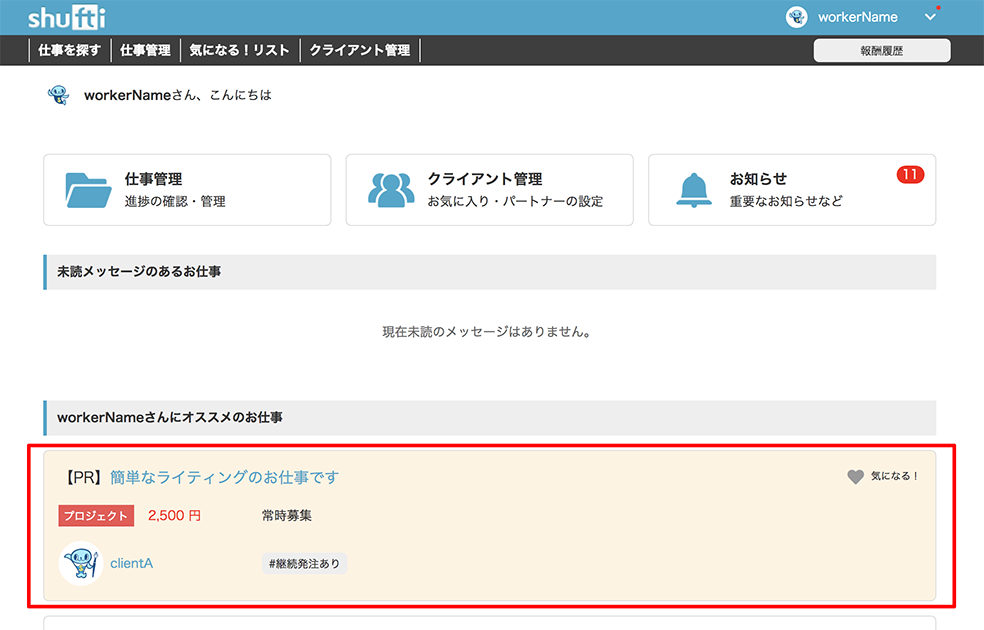The image size is (984, 630).
Task: Click the 進捗の確認・管理 subtitle
Action: [175, 201]
